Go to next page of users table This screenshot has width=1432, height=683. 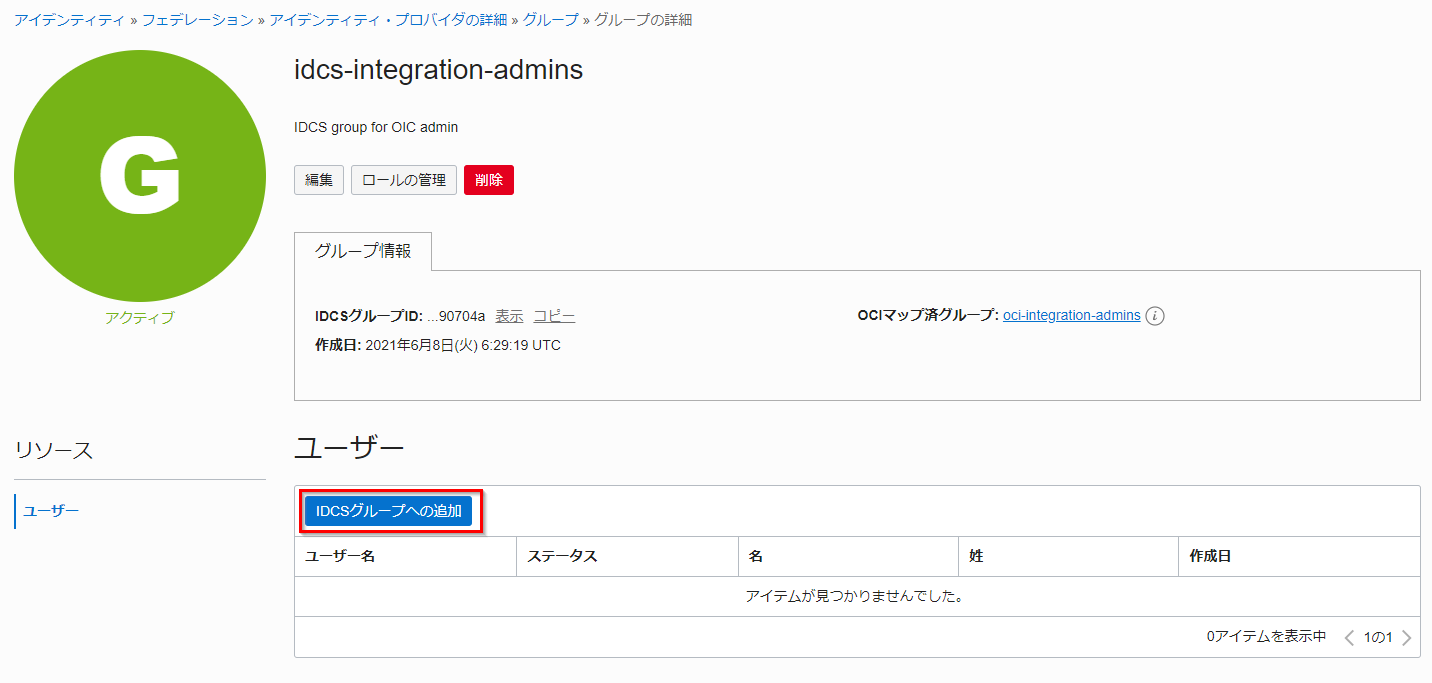click(1407, 637)
